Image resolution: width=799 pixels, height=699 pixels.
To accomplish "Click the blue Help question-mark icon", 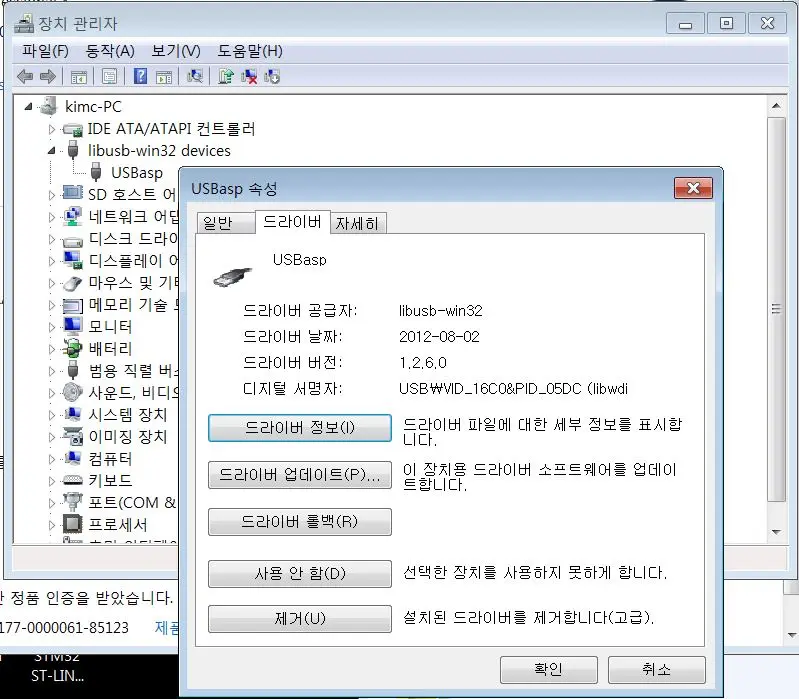I will (140, 76).
